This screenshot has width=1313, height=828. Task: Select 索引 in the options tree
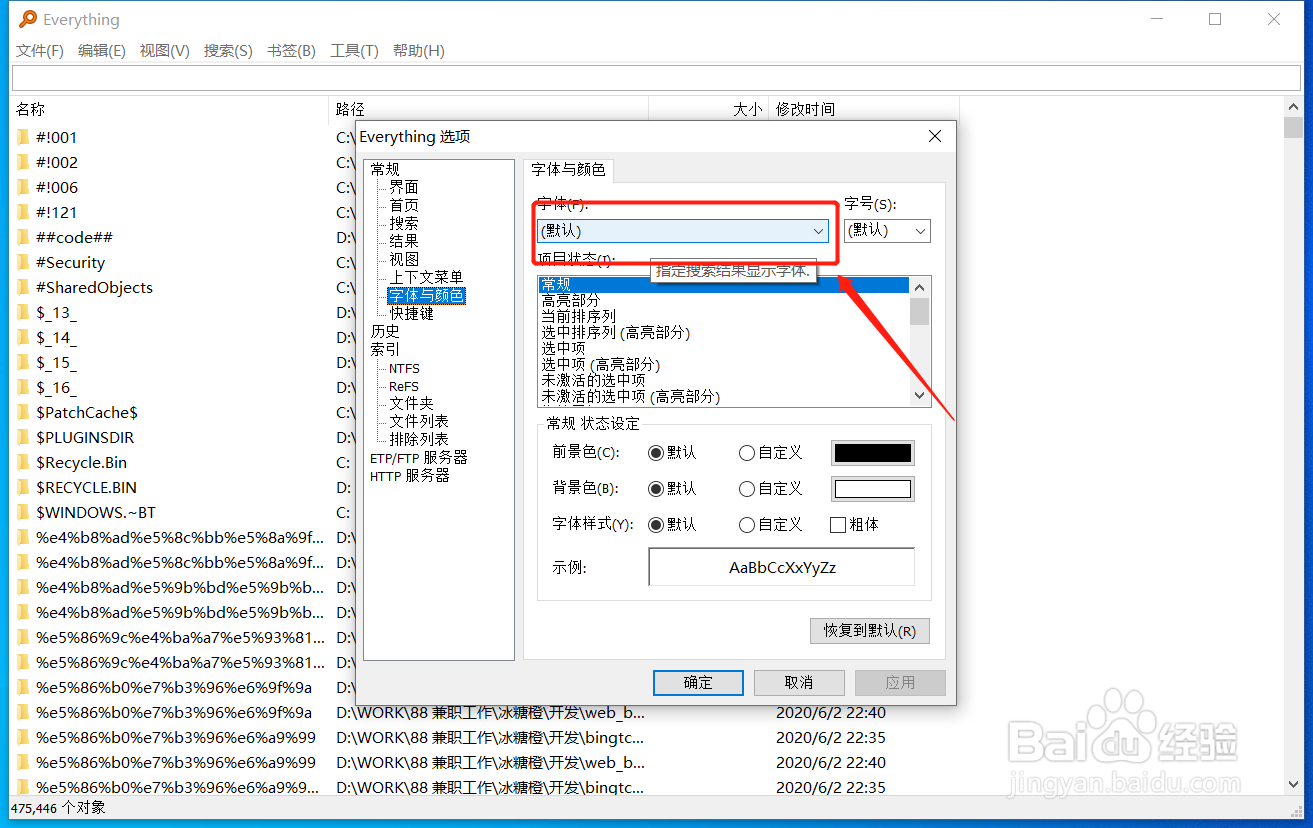385,349
